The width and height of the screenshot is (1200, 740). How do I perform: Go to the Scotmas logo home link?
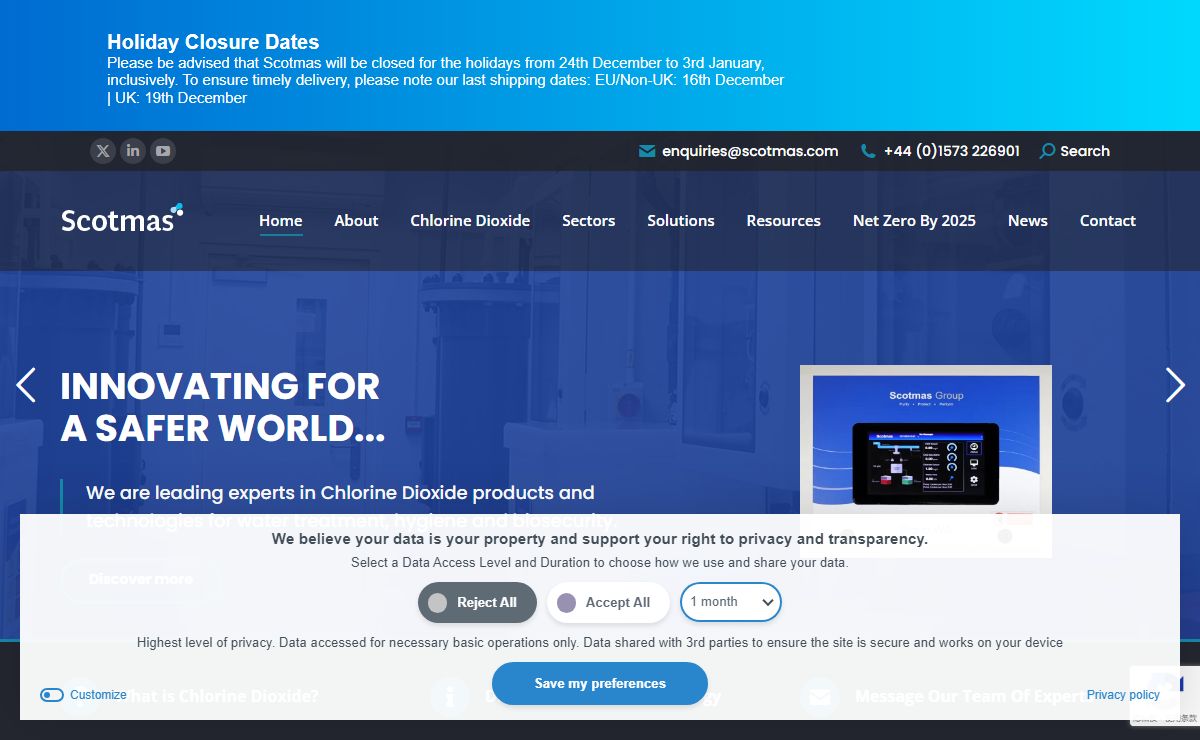(x=122, y=219)
